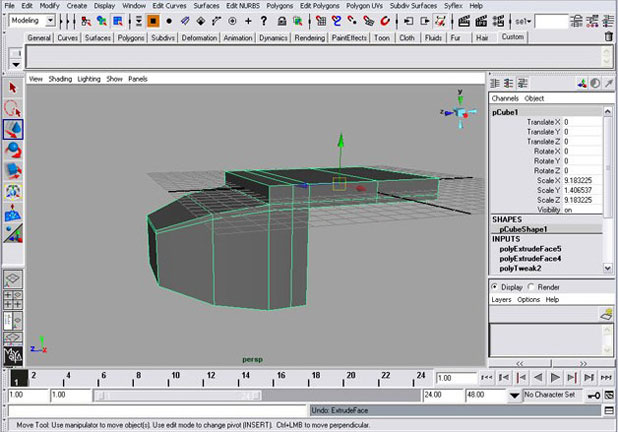Open the No Character Set dropdown

pos(552,396)
